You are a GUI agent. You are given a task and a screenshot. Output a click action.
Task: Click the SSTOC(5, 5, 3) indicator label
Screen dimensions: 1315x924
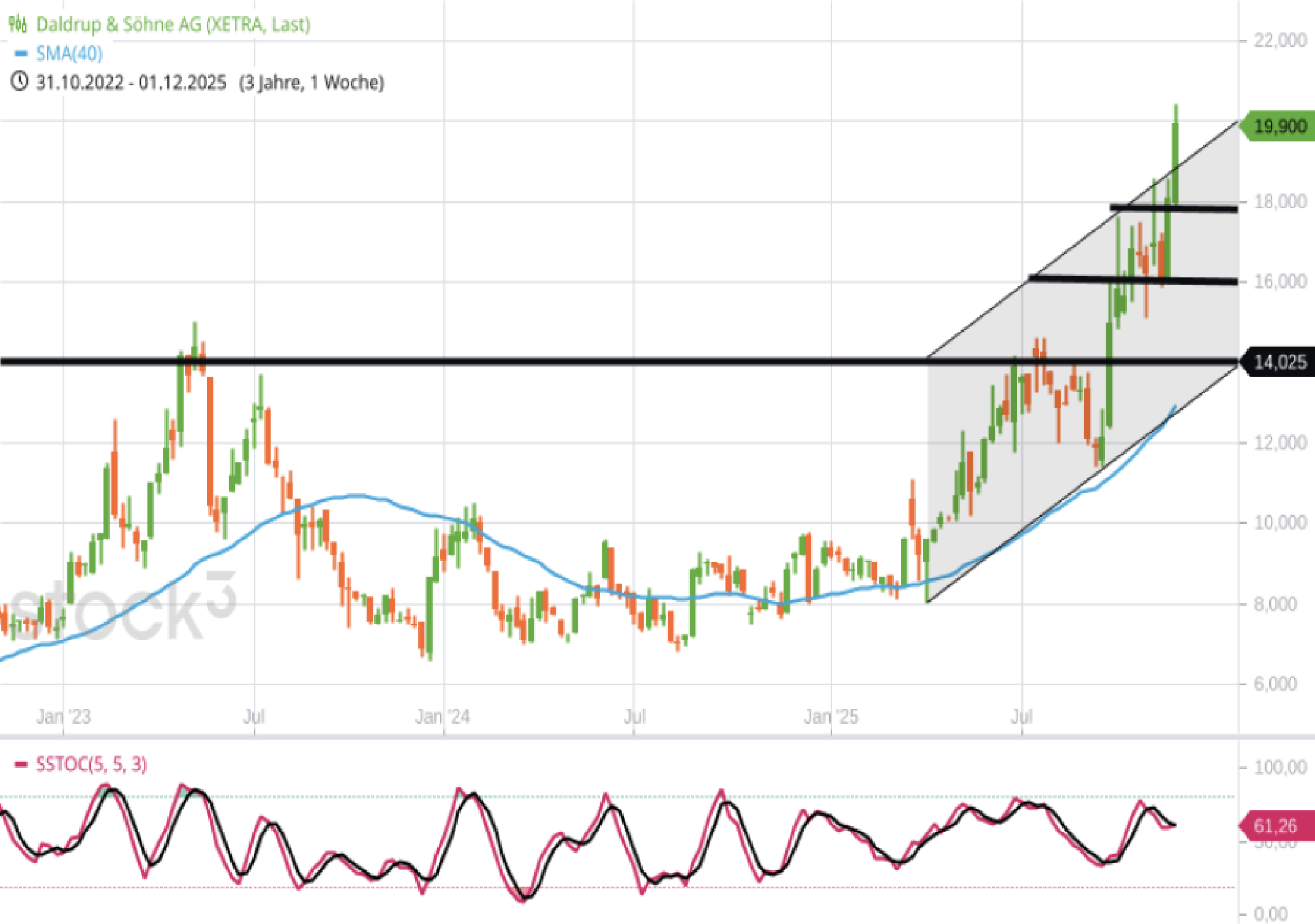tap(91, 764)
